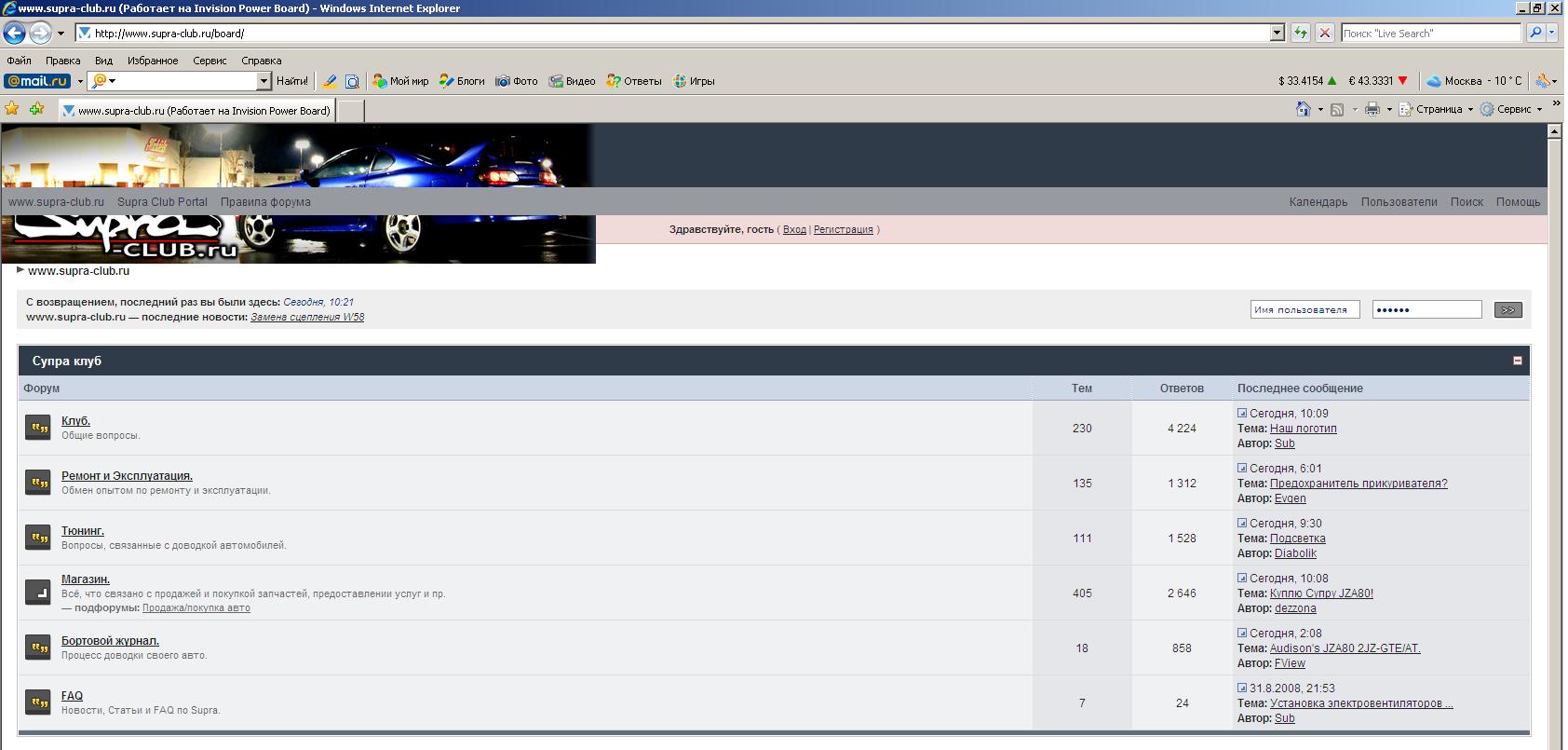This screenshot has height=750, width=1568.
Task: Open the Избранное menu
Action: pos(153,61)
